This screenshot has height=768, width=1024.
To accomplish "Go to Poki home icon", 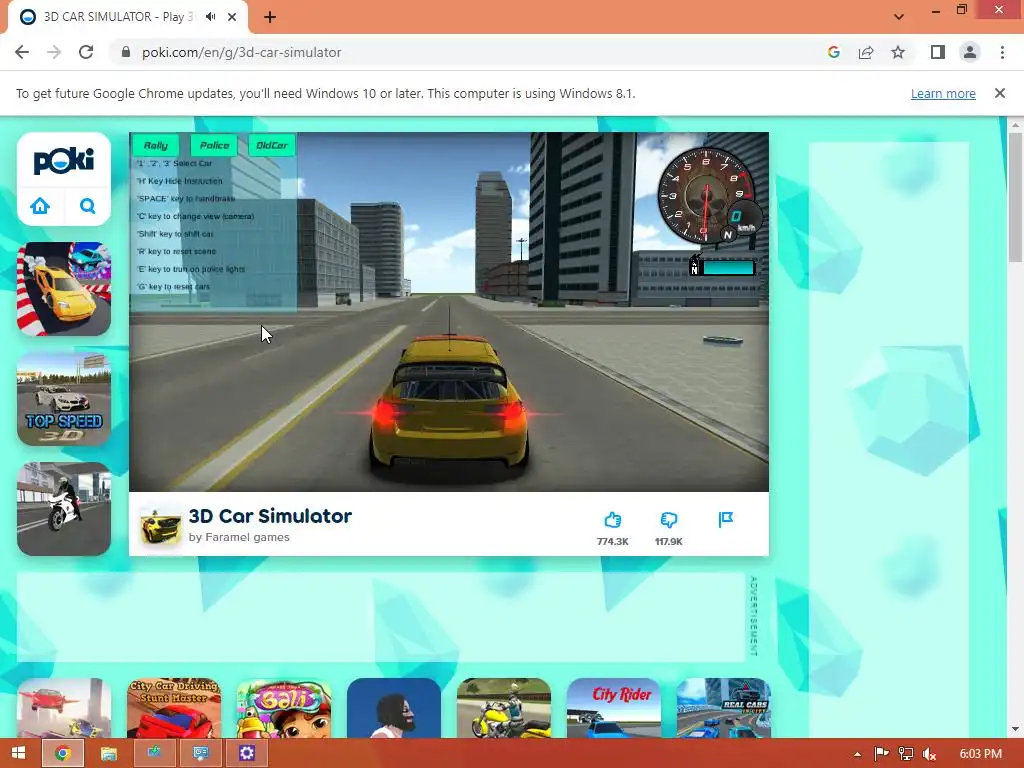I will 40,206.
